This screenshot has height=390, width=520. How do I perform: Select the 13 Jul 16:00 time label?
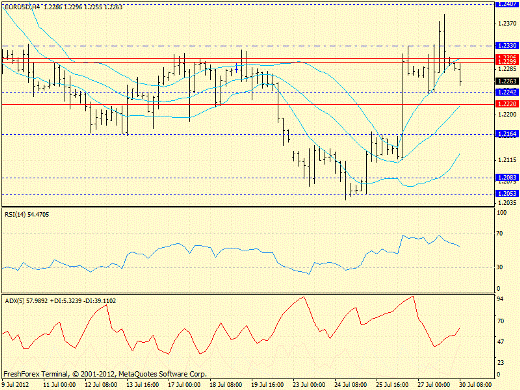point(142,385)
